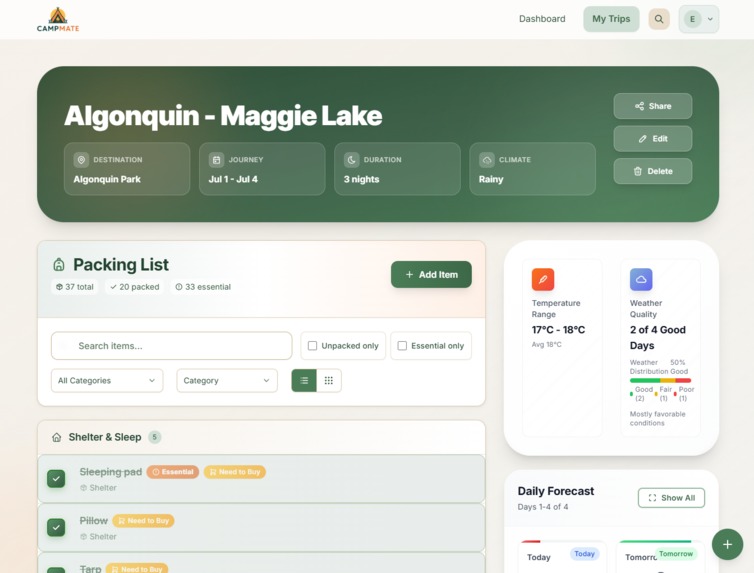Click Need to Buy tag on Tarp
This screenshot has height=573, width=754.
pos(137,569)
